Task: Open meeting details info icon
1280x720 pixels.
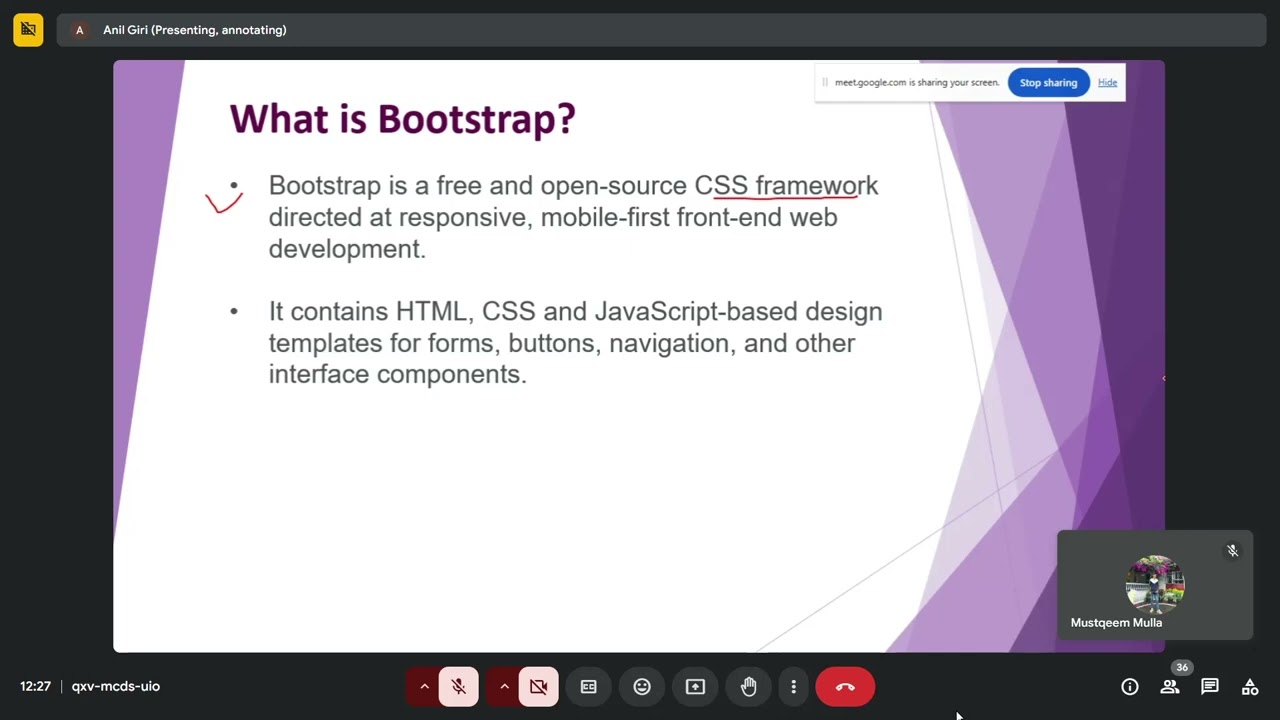Action: 1130,687
